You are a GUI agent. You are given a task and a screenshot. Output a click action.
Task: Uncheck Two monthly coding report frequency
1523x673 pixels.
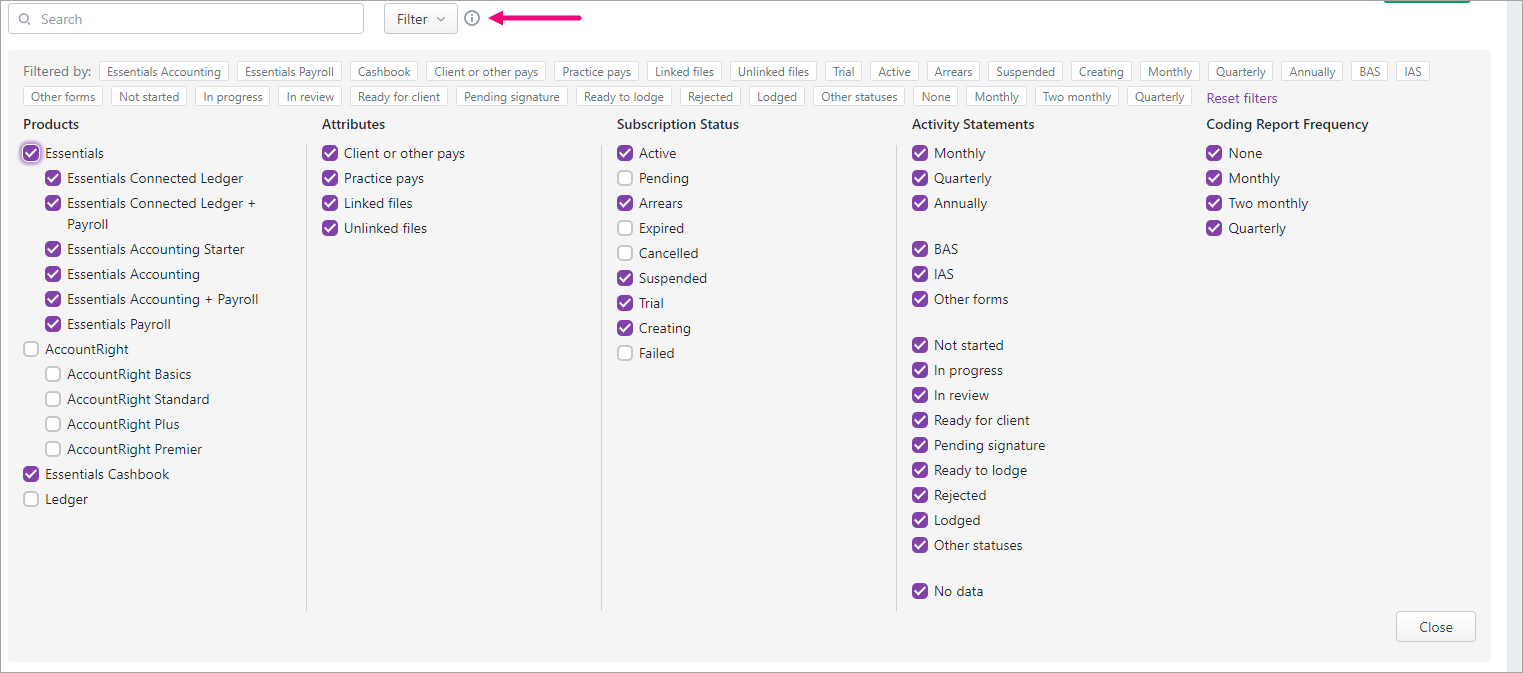1214,203
